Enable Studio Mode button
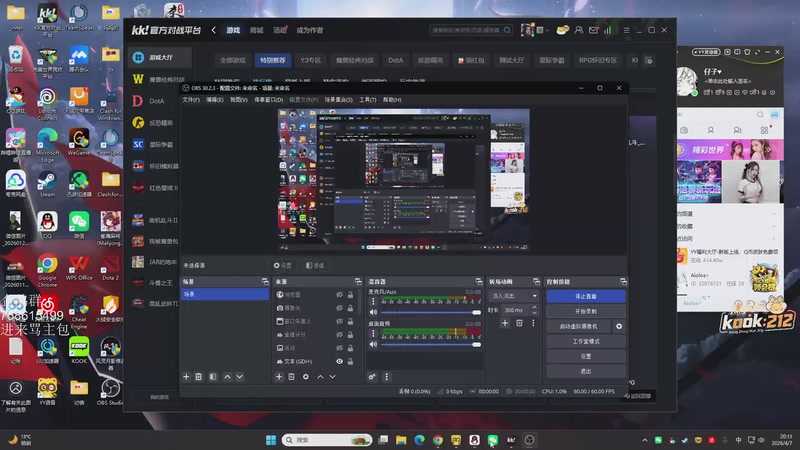The image size is (800, 450). (586, 341)
